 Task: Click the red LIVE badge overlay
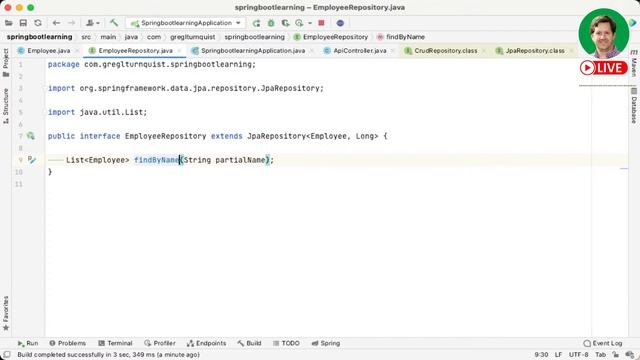click(x=604, y=68)
